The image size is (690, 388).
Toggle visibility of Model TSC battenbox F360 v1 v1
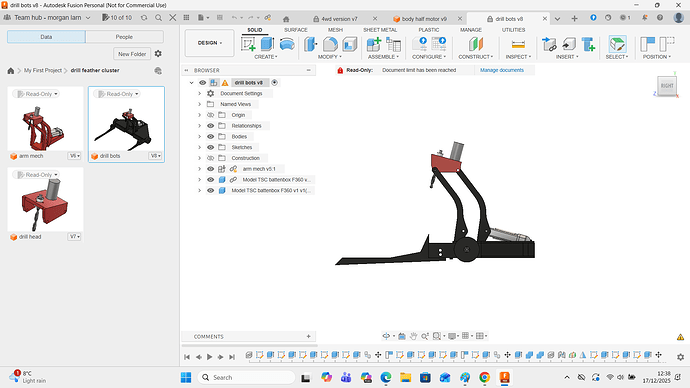(x=210, y=190)
